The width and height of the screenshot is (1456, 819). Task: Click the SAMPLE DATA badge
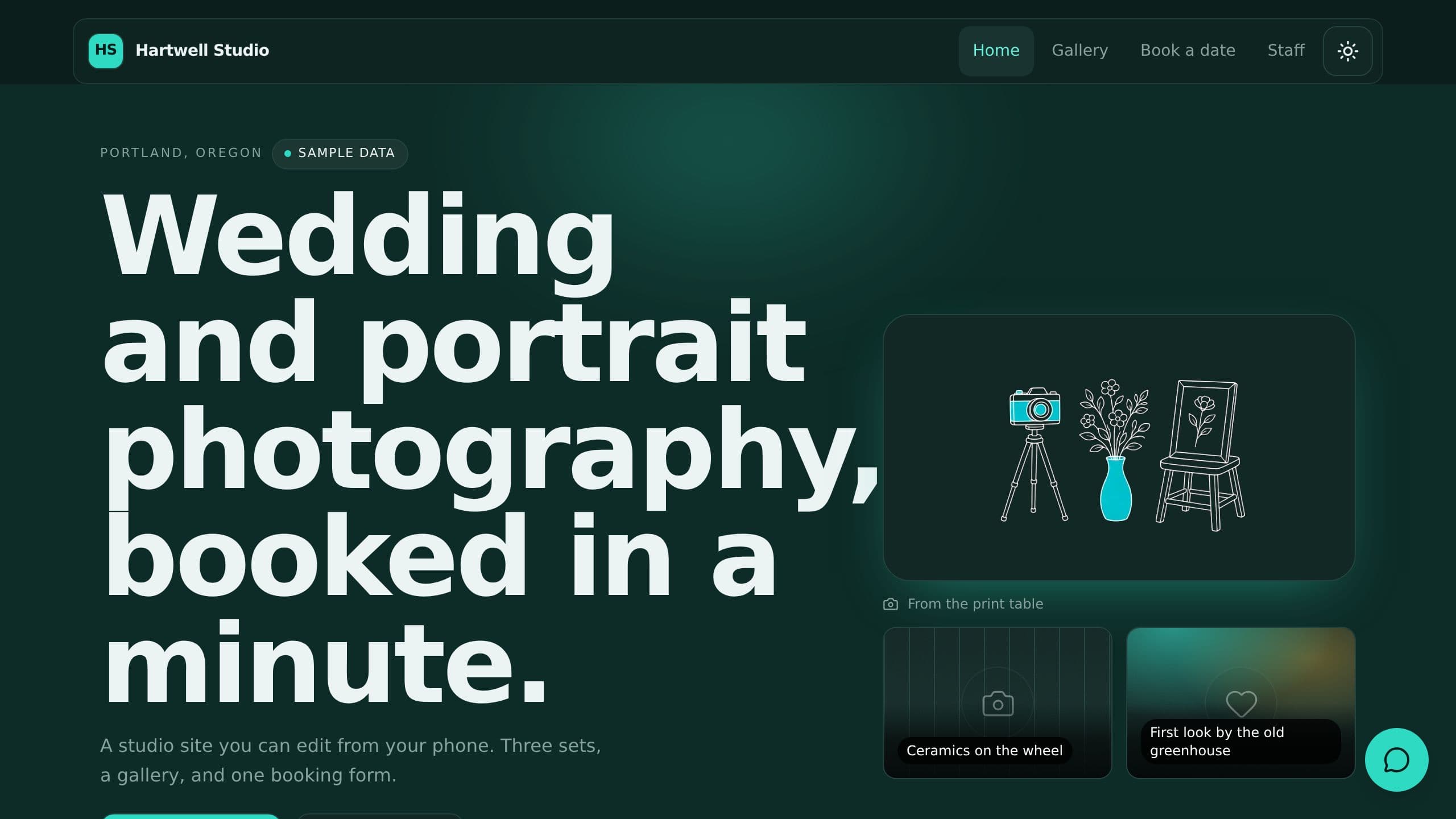click(x=340, y=154)
